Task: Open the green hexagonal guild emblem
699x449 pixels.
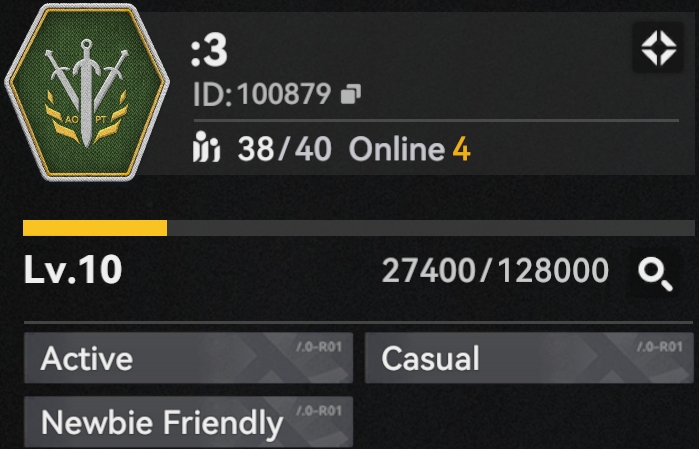Action: (x=86, y=91)
